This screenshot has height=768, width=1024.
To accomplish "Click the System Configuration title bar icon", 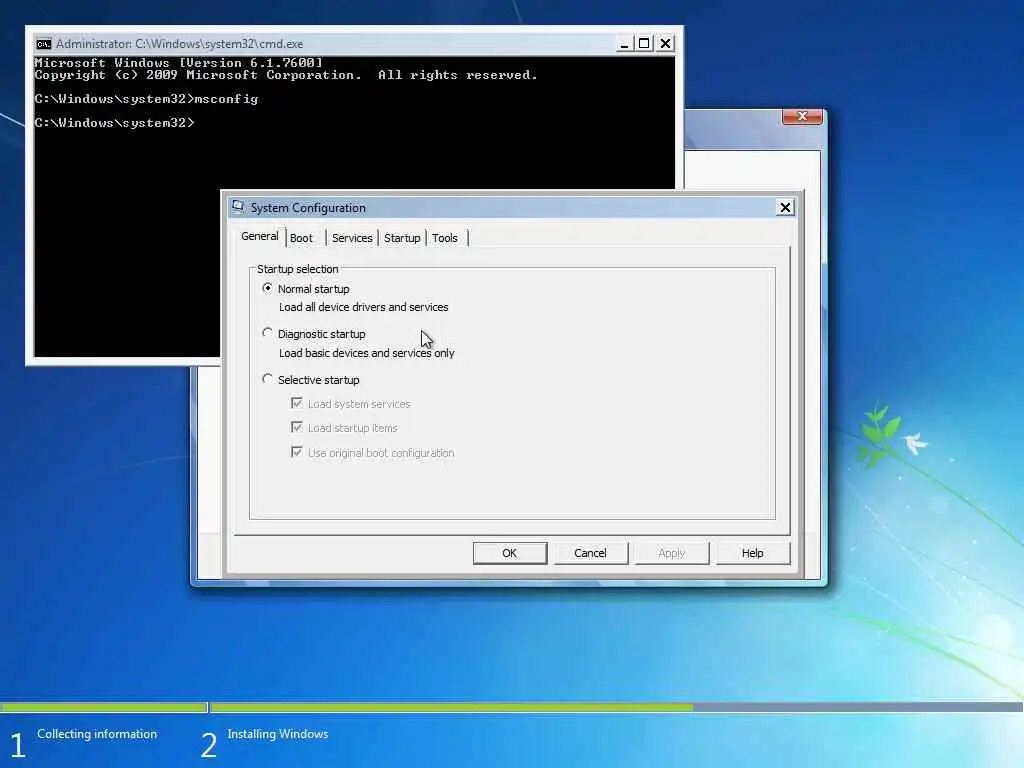I will point(238,207).
